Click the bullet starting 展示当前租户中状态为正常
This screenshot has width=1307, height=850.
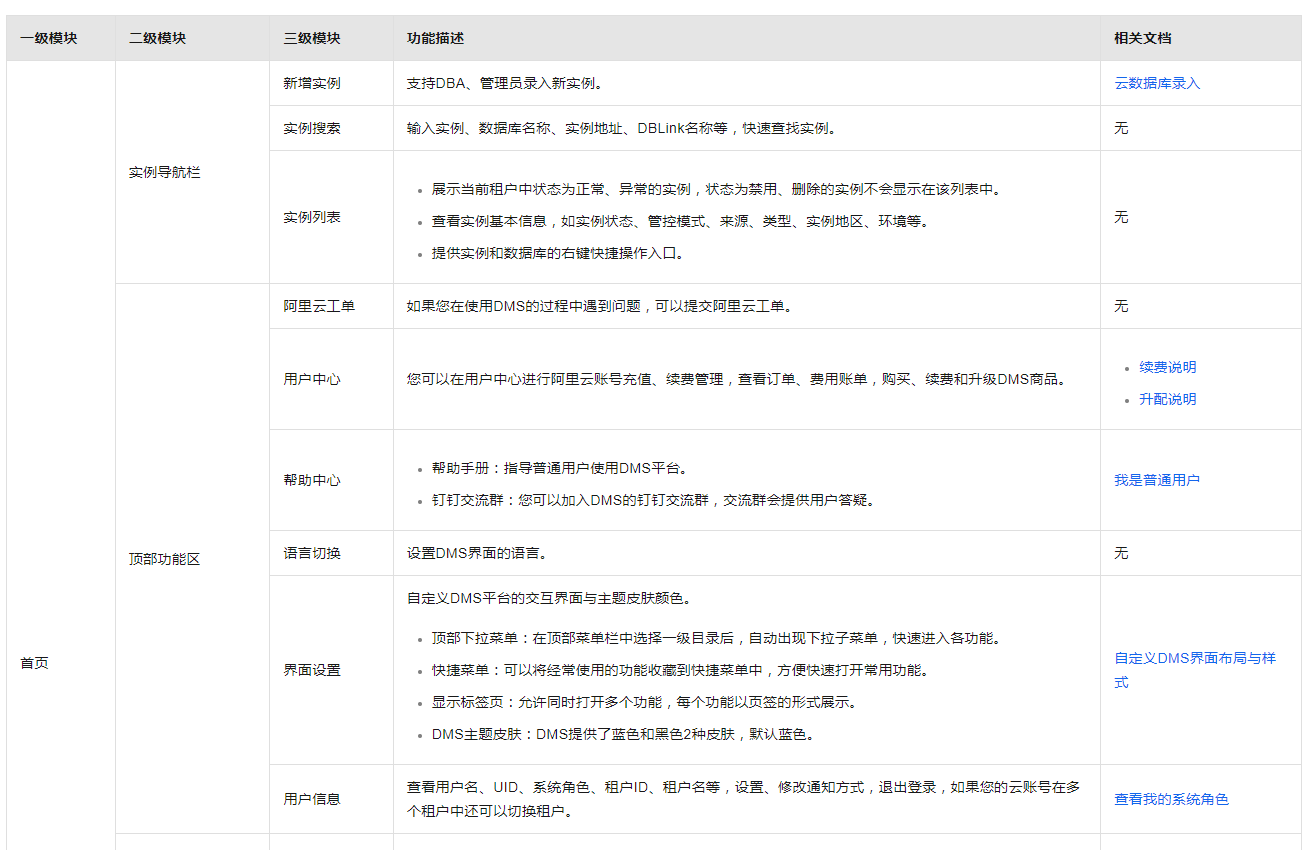coord(716,189)
